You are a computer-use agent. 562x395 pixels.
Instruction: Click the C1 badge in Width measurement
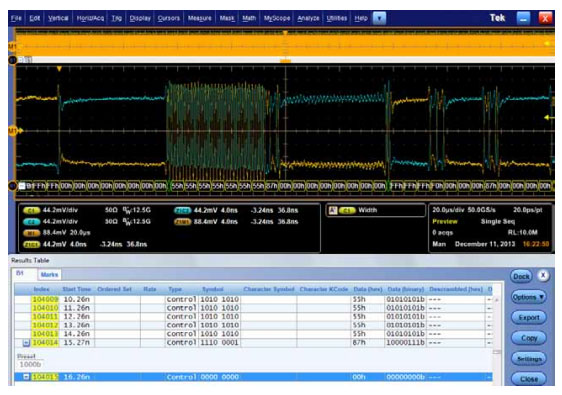(347, 210)
